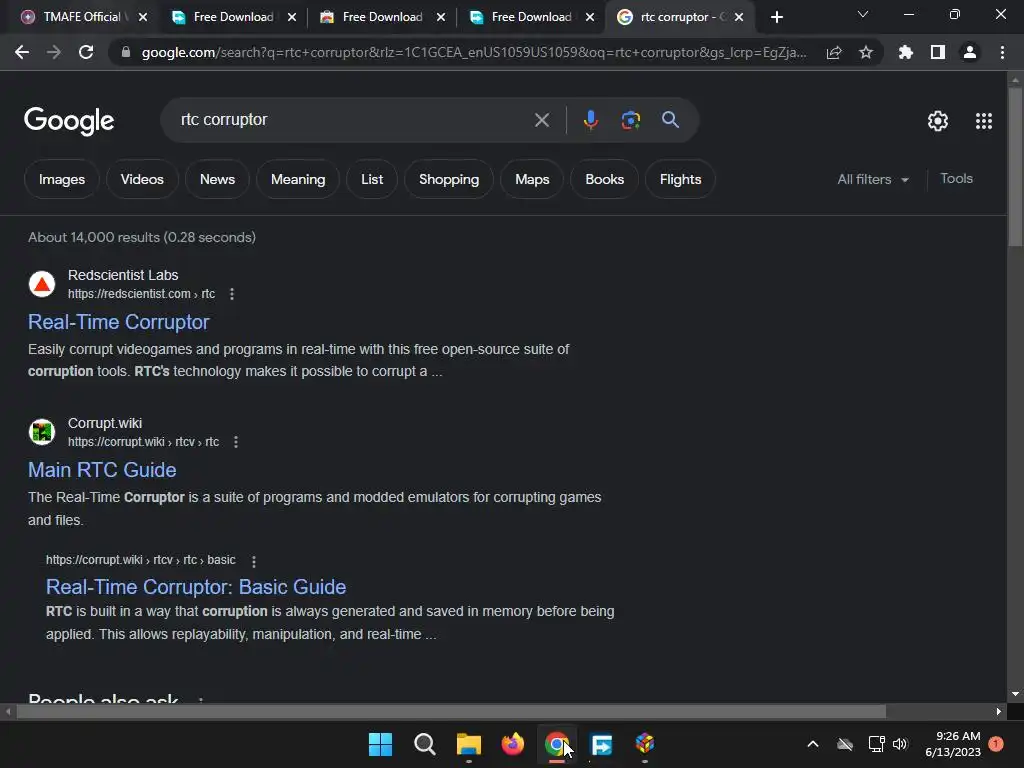Focus the Google search input field
The image size is (1024, 768).
click(353, 120)
